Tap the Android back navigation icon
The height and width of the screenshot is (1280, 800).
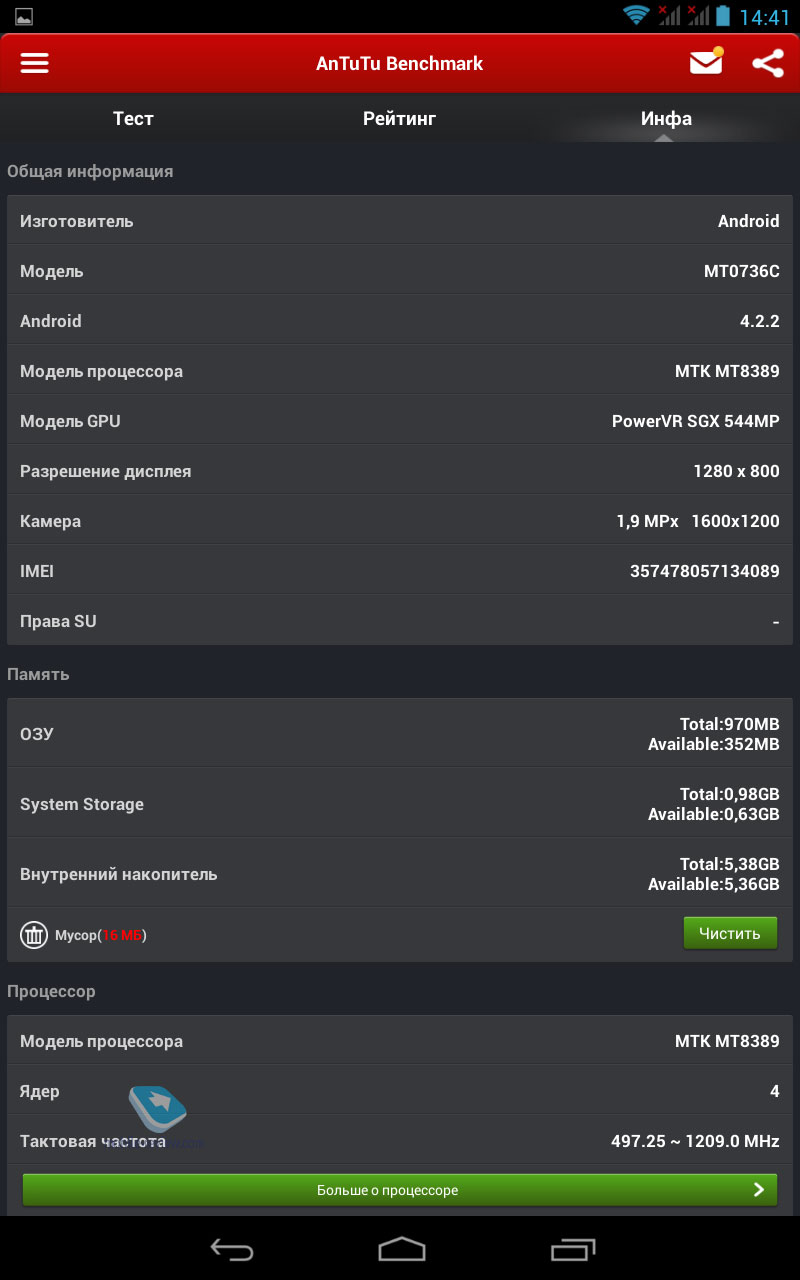pyautogui.click(x=232, y=1248)
